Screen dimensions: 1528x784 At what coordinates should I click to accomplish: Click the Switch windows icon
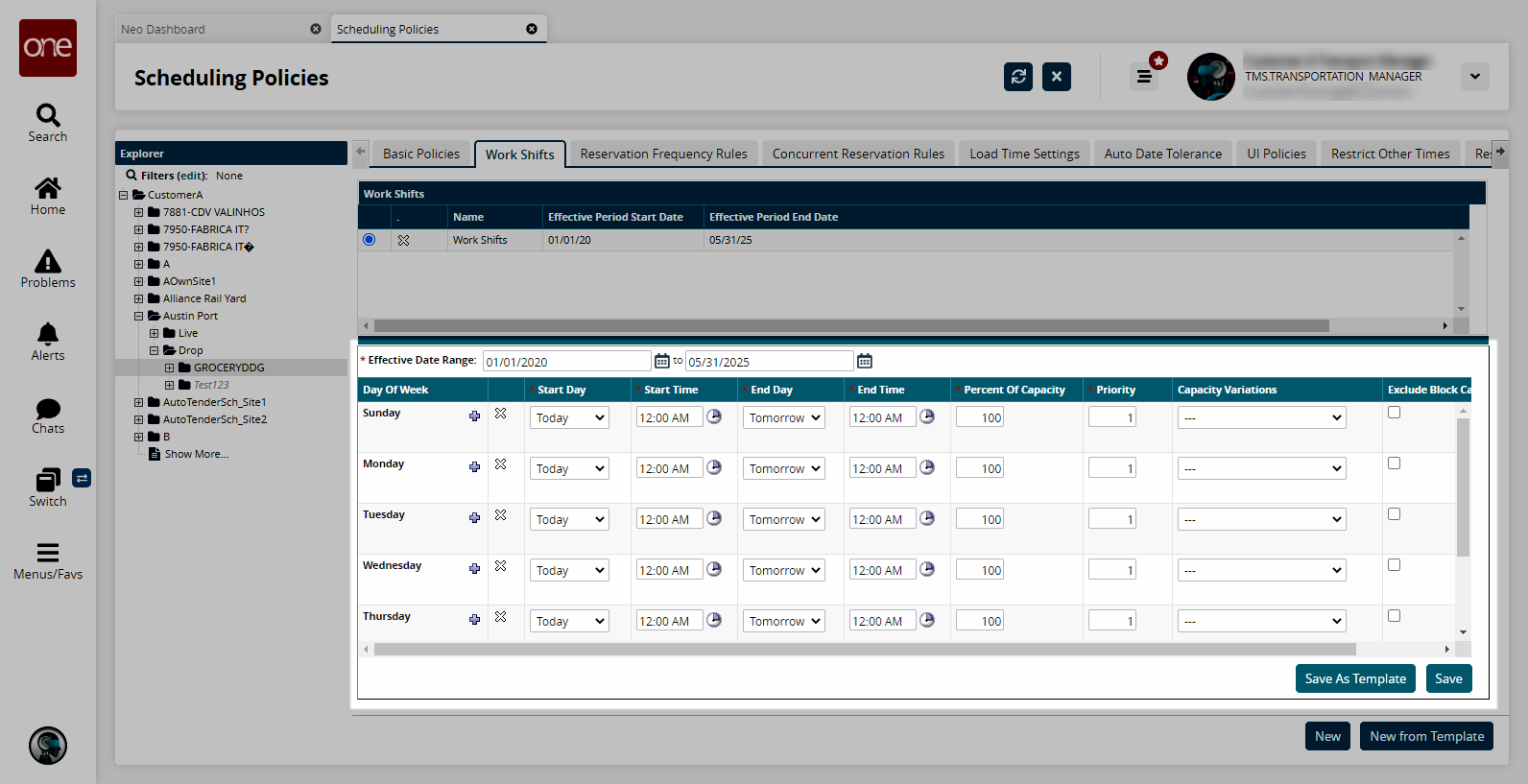[x=48, y=487]
